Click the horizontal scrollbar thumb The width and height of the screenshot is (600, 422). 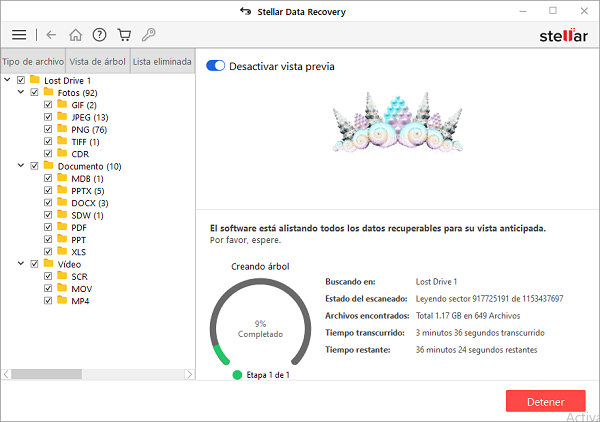coord(46,374)
